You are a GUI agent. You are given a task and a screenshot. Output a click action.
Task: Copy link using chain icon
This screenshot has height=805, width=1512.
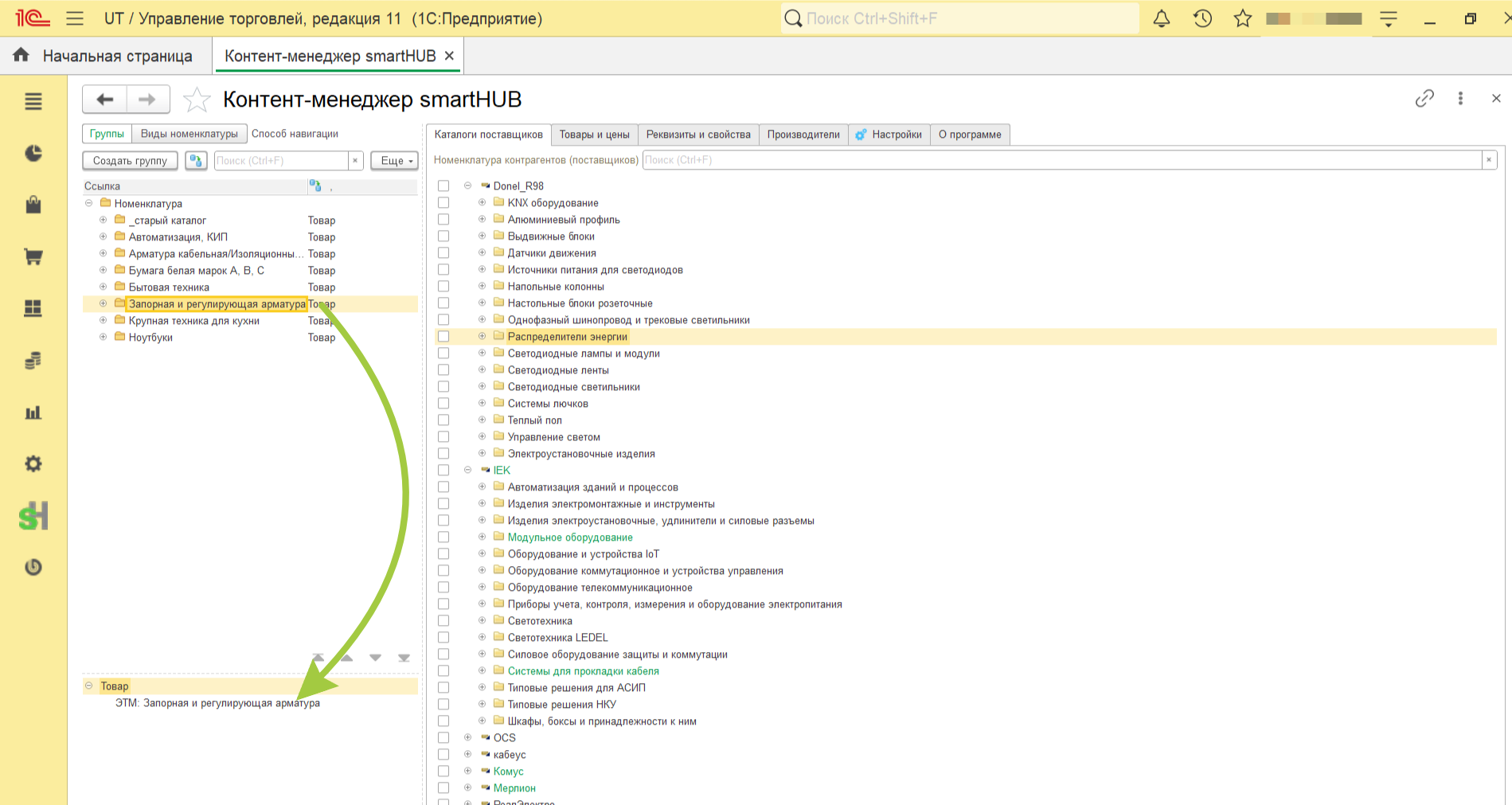tap(1424, 99)
